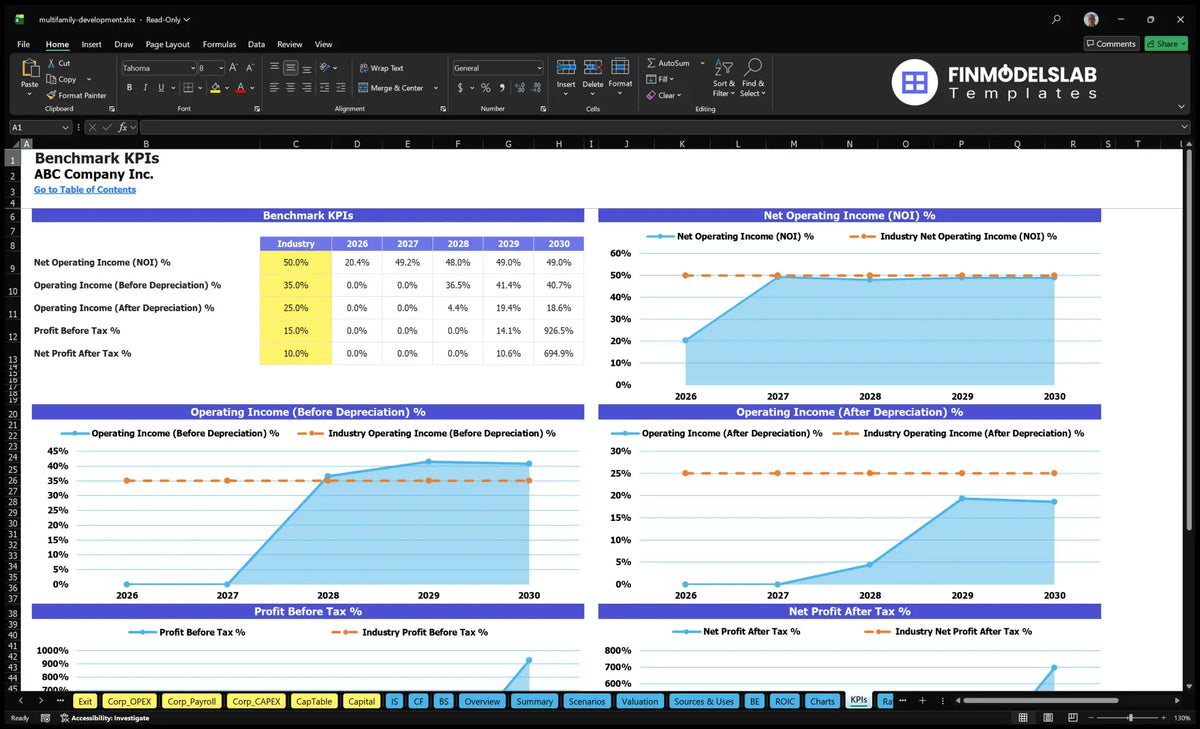
Task: Click inside the formula bar
Action: [664, 127]
